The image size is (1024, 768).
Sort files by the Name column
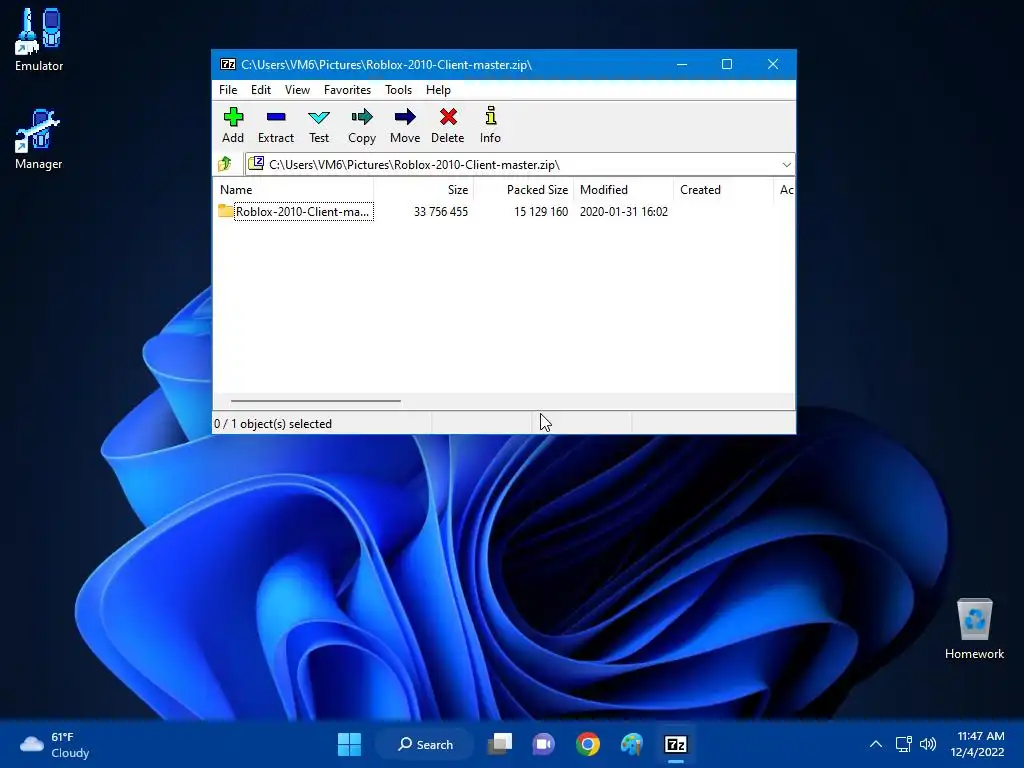pos(293,189)
